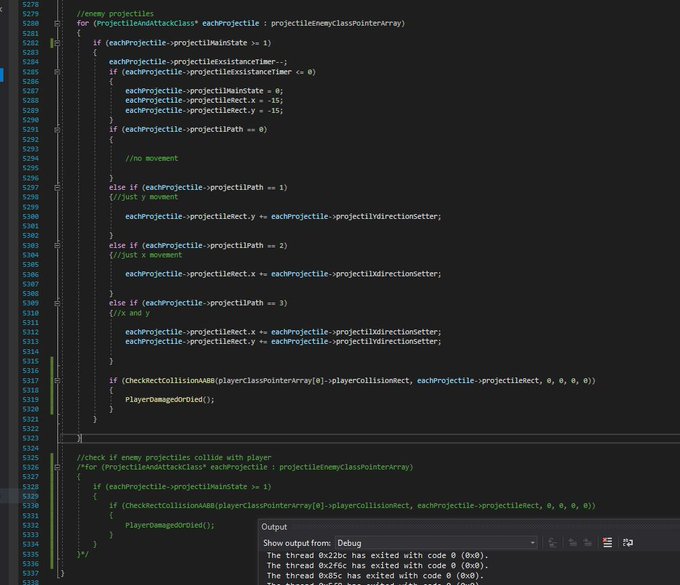Viewport: 680px width, 585px height.
Task: Click '*/' comment end on line 5335
Action: [85, 554]
